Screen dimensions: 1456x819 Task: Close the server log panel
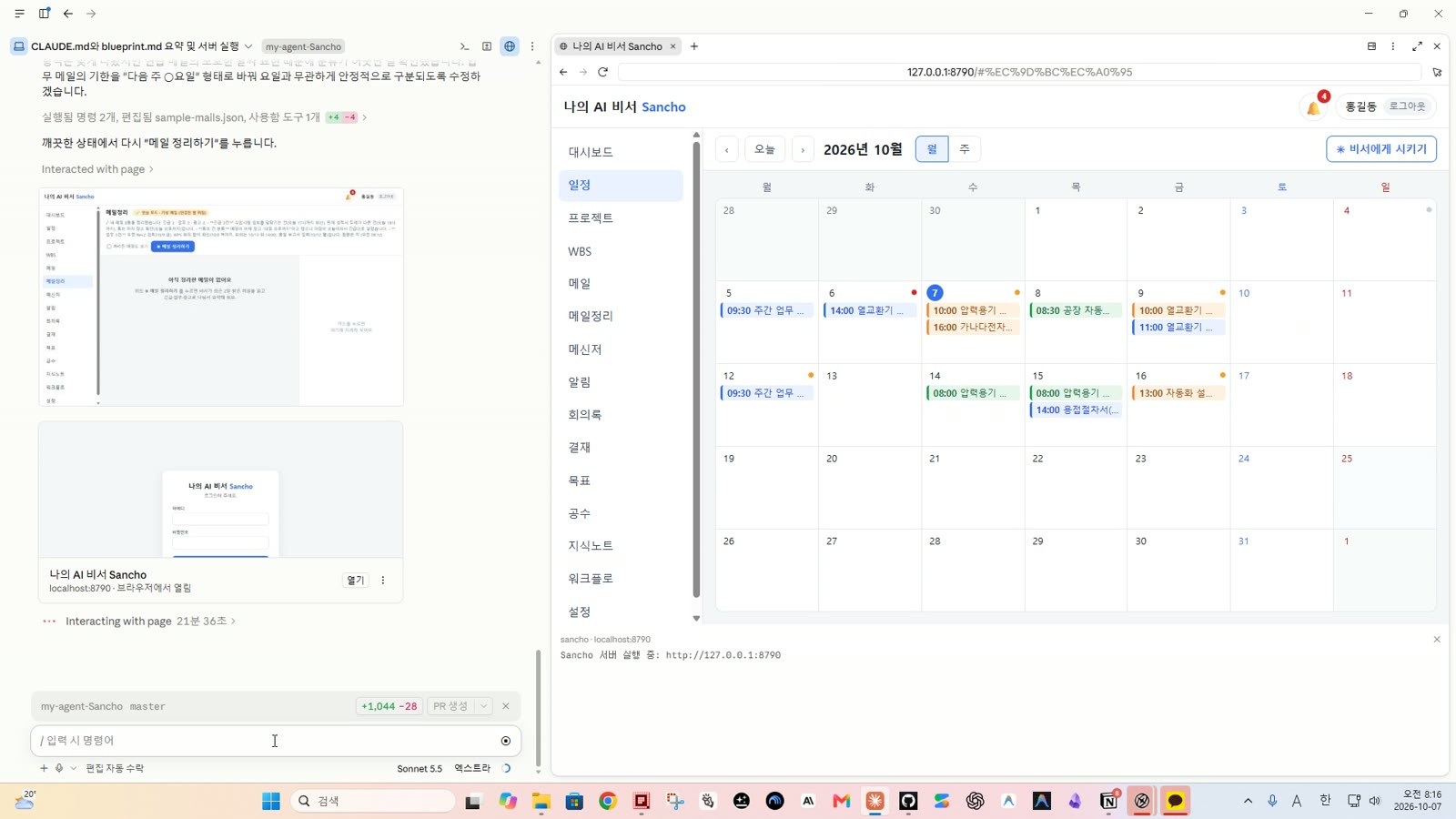tap(1437, 640)
